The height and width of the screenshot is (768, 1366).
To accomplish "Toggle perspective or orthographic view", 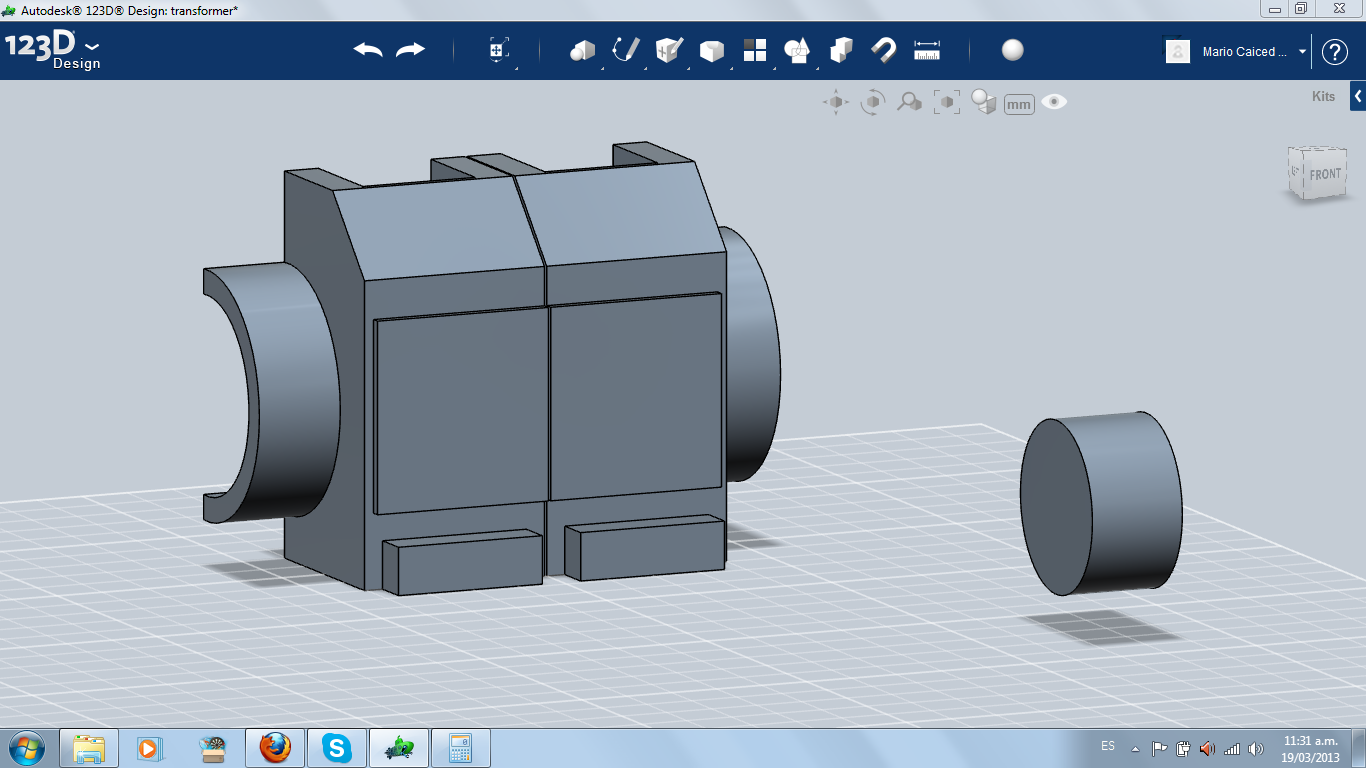I will [984, 102].
